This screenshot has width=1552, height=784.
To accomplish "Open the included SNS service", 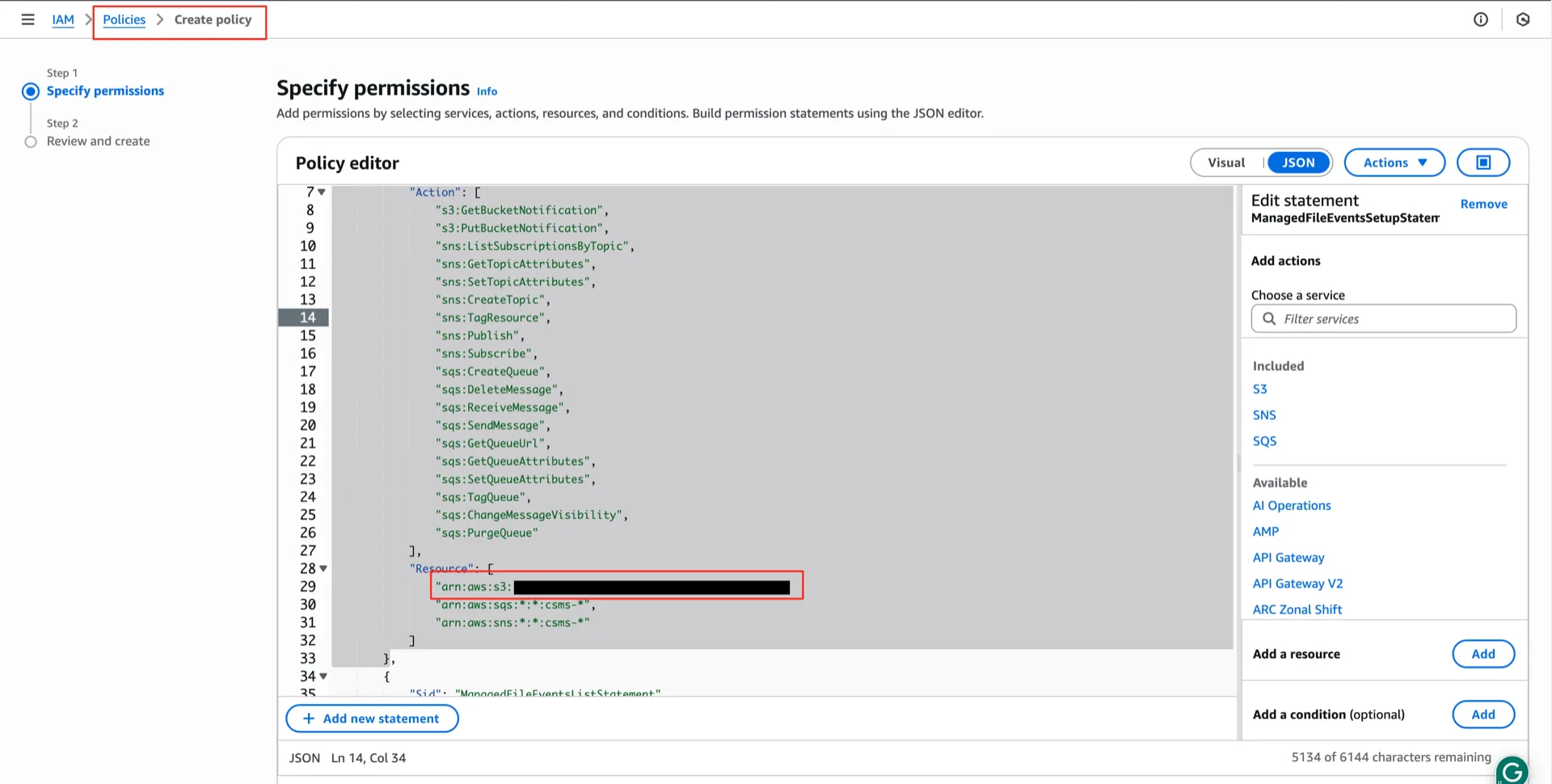I will [x=1264, y=415].
